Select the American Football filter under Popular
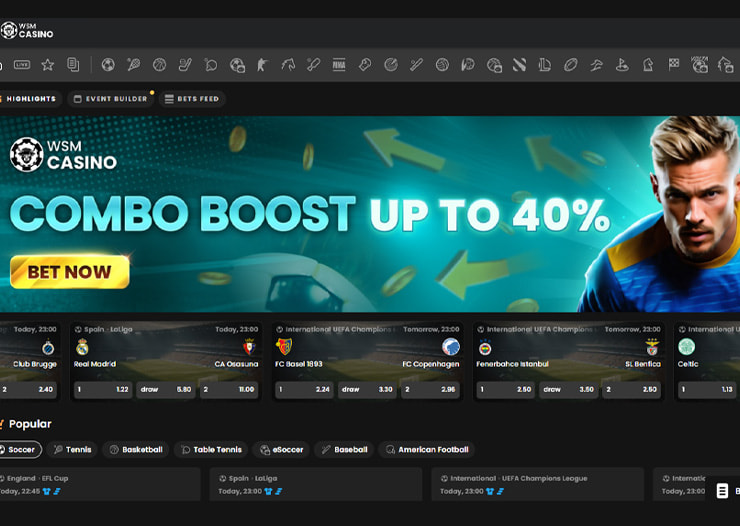 [x=427, y=450]
